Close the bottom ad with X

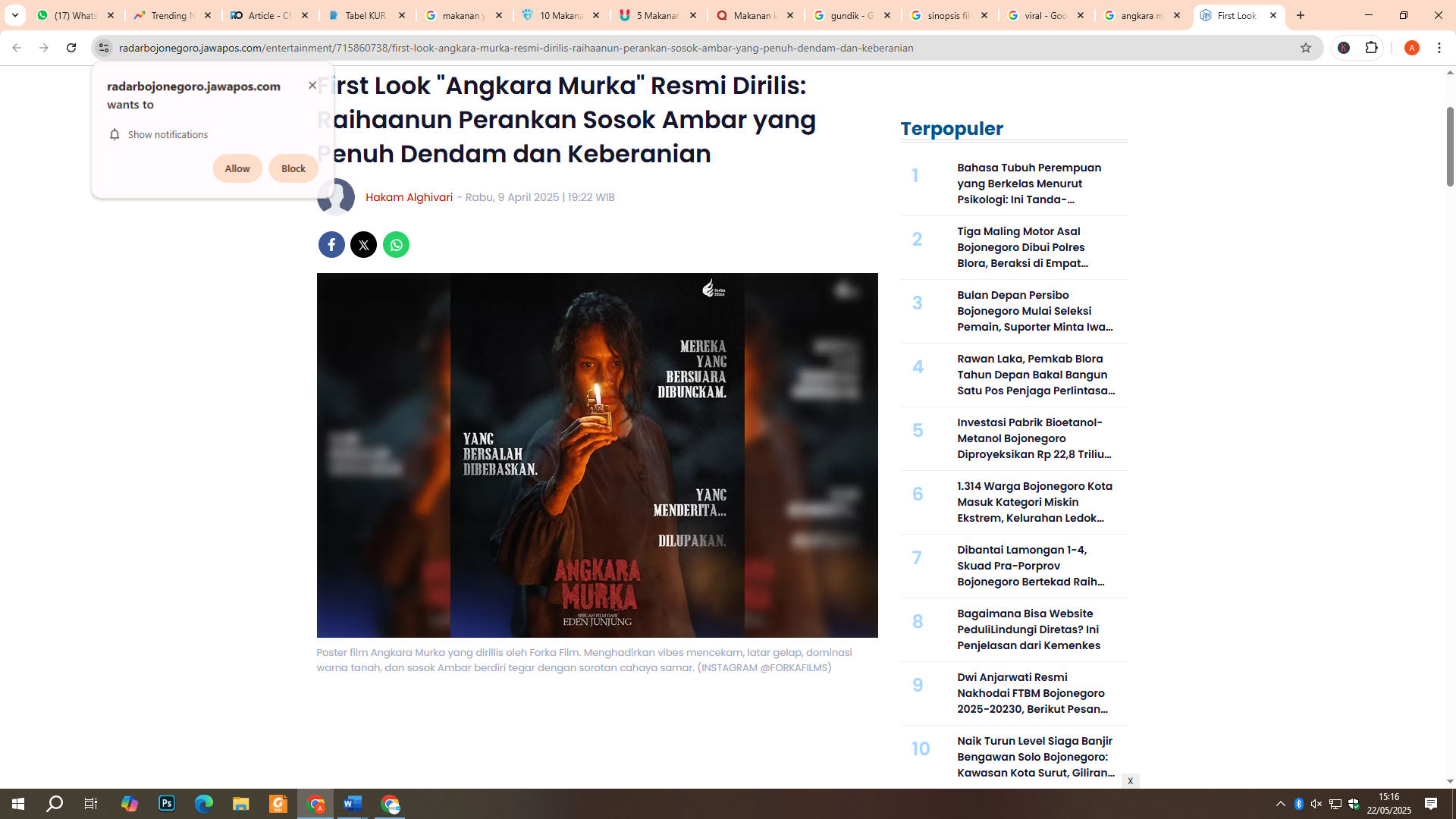coord(1130,781)
